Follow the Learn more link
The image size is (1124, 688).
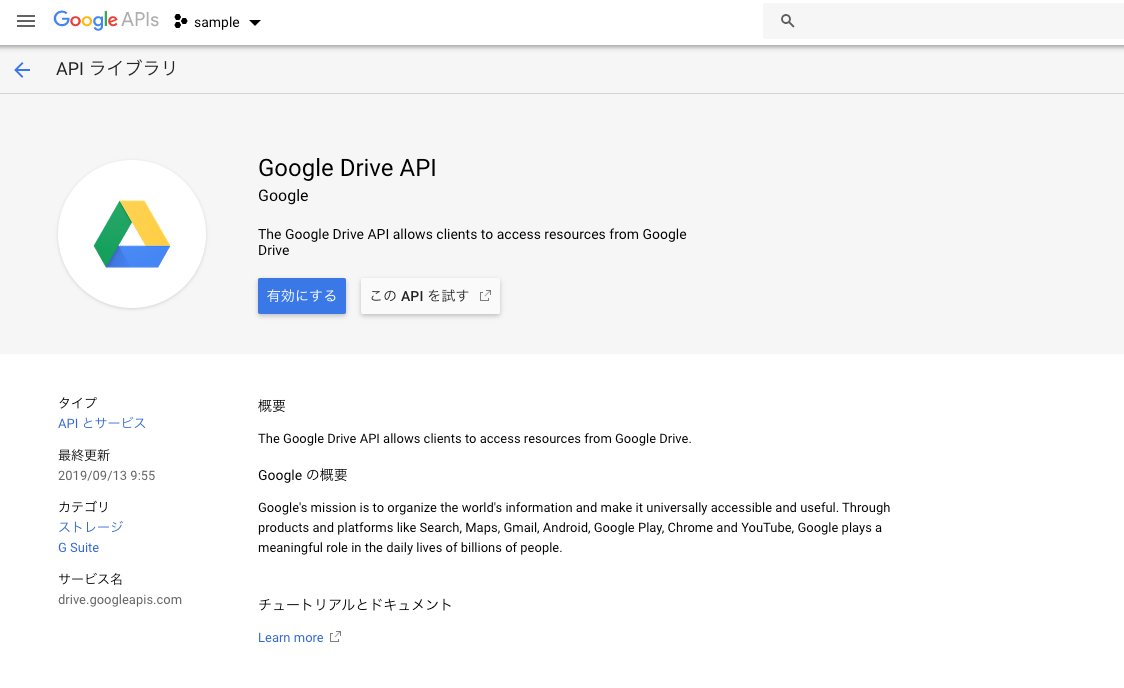pos(291,638)
